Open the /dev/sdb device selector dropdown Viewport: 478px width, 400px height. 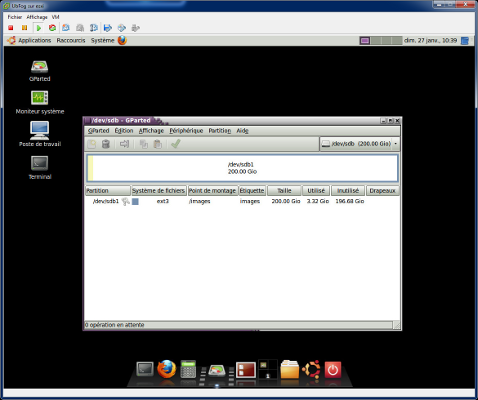click(x=359, y=144)
